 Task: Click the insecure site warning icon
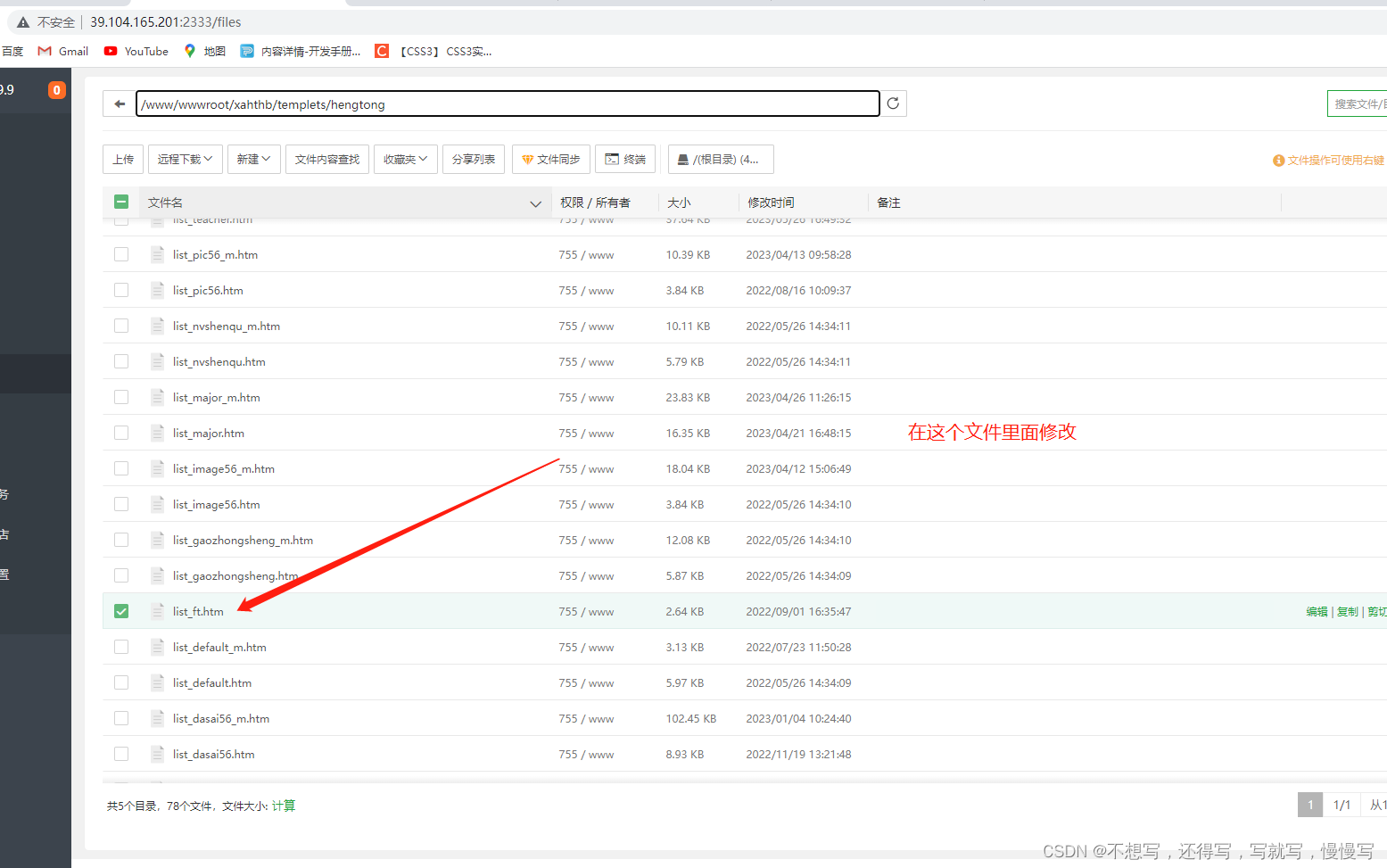[23, 22]
